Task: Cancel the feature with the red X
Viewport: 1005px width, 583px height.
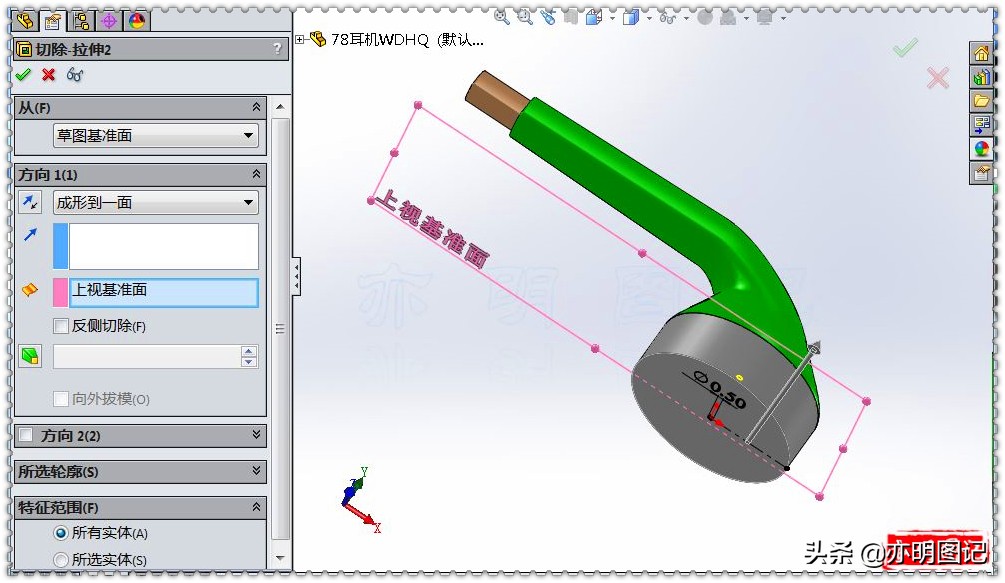Action: coord(47,73)
